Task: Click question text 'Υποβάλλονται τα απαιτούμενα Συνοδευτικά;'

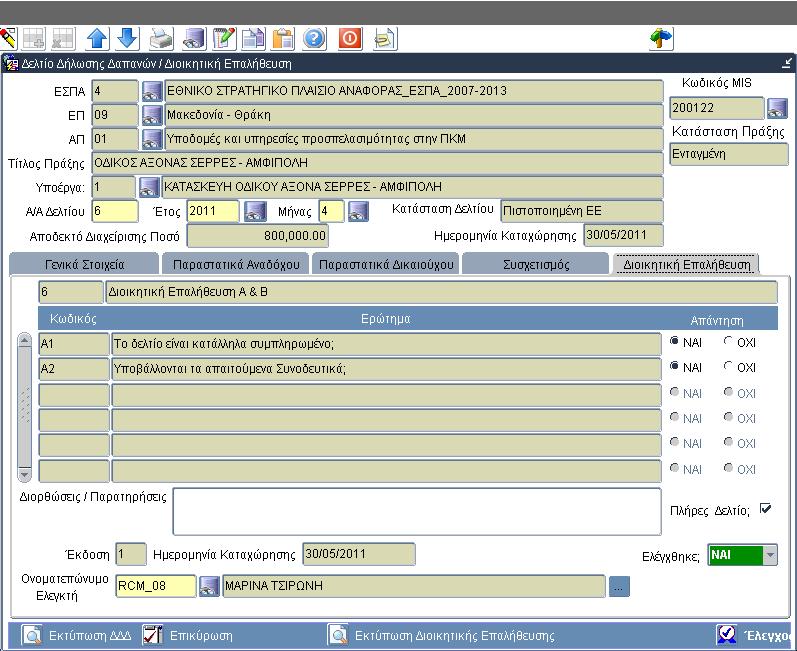Action: point(229,369)
